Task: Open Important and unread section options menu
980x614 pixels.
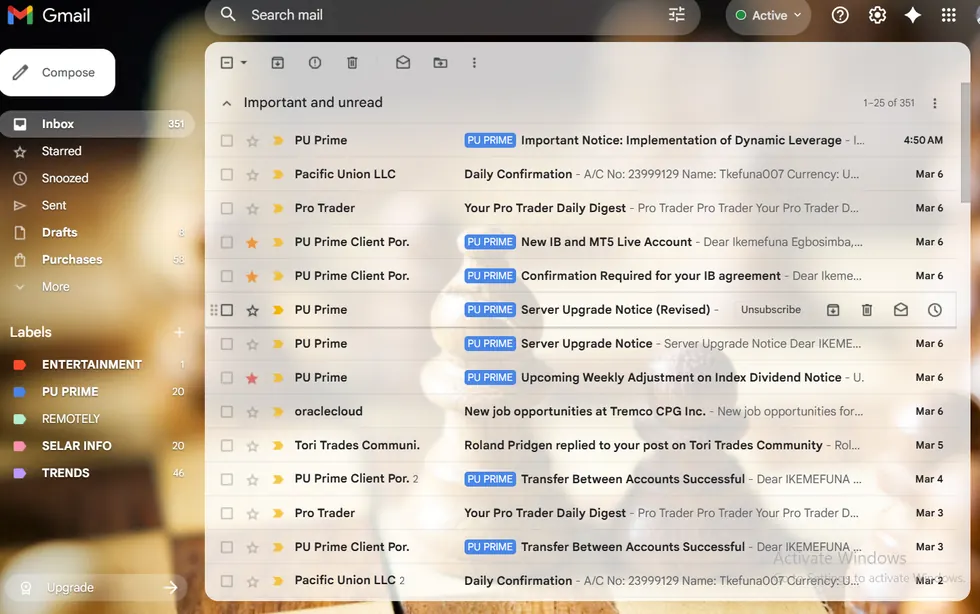Action: click(935, 103)
